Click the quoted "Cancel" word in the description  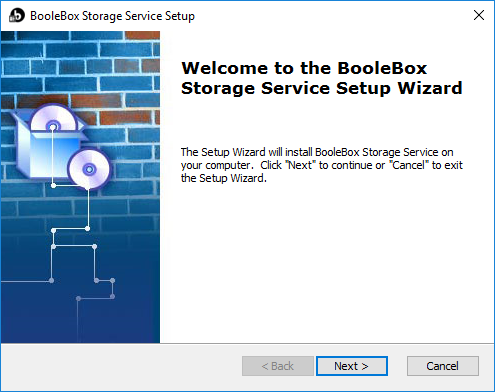point(408,165)
